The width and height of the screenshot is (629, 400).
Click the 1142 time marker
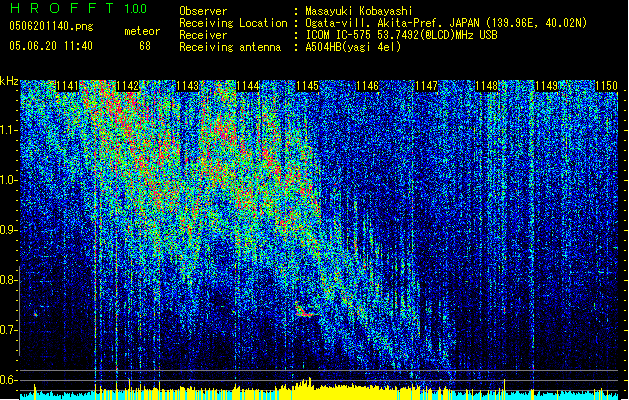127,86
